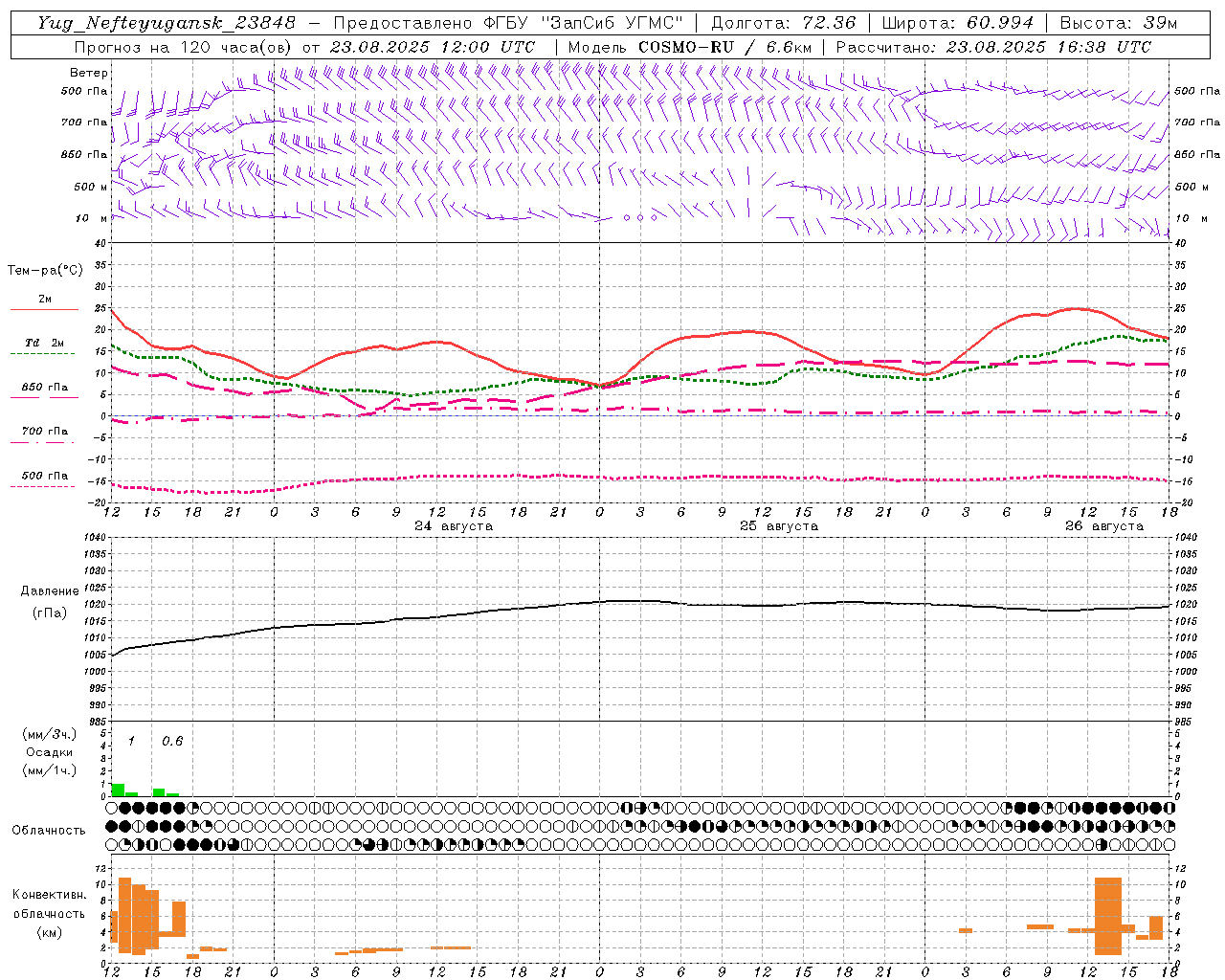The image size is (1225, 980).
Task: Click the 25 августа date label
Action: click(779, 526)
